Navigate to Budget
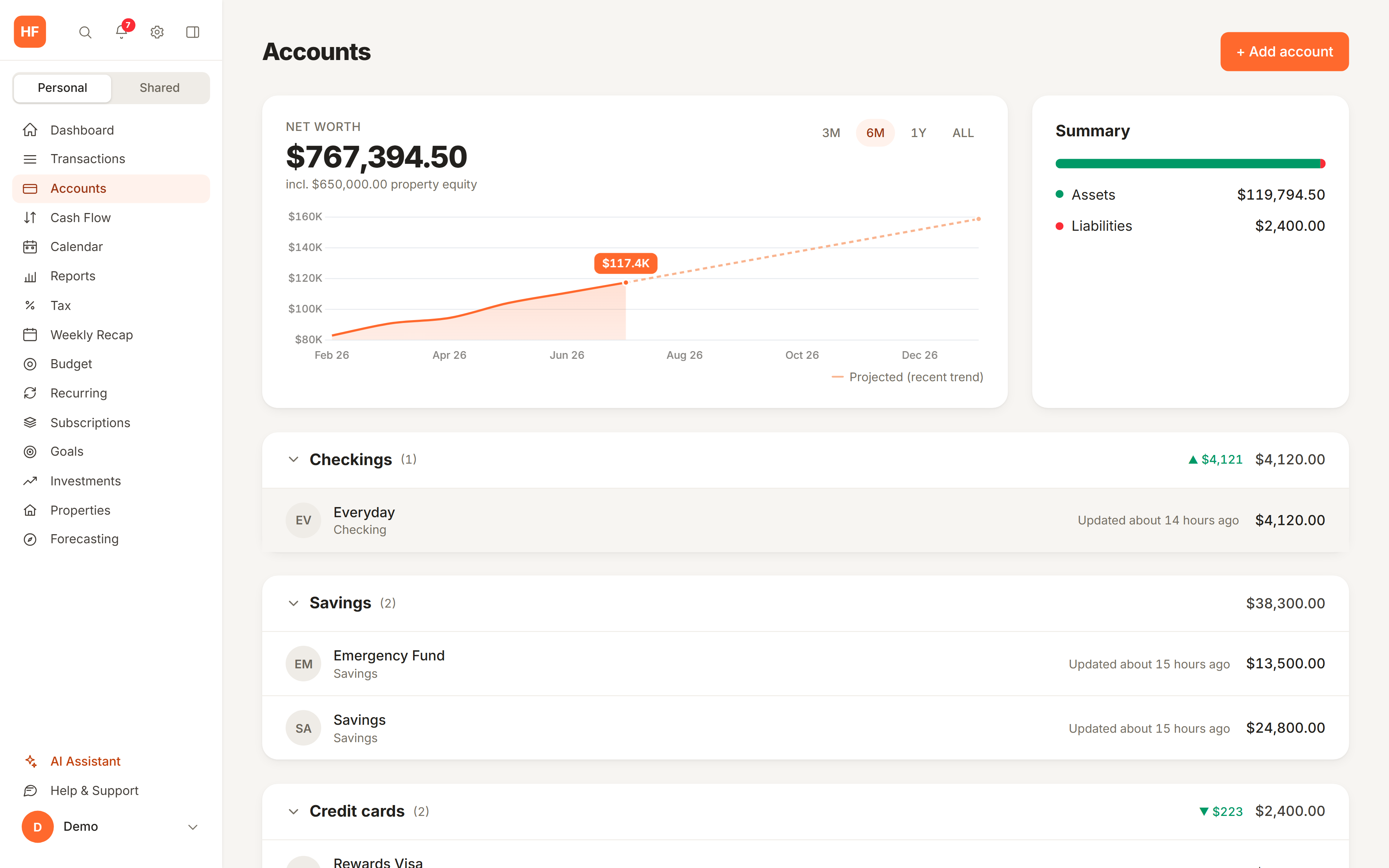The image size is (1389, 868). pyautogui.click(x=111, y=364)
